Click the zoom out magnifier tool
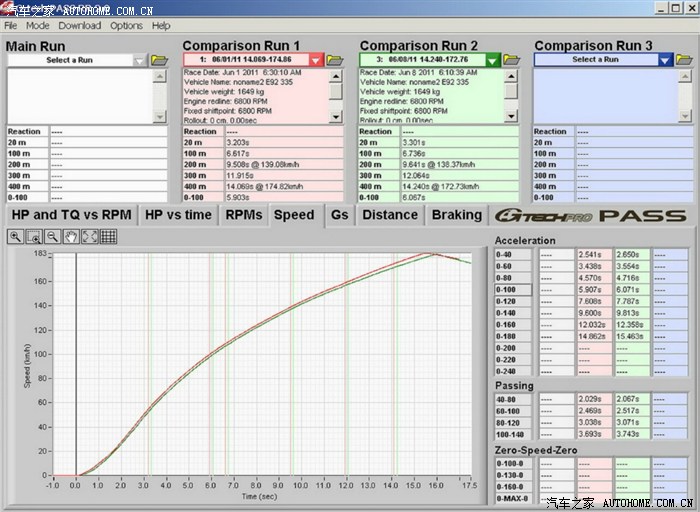 click(x=53, y=237)
